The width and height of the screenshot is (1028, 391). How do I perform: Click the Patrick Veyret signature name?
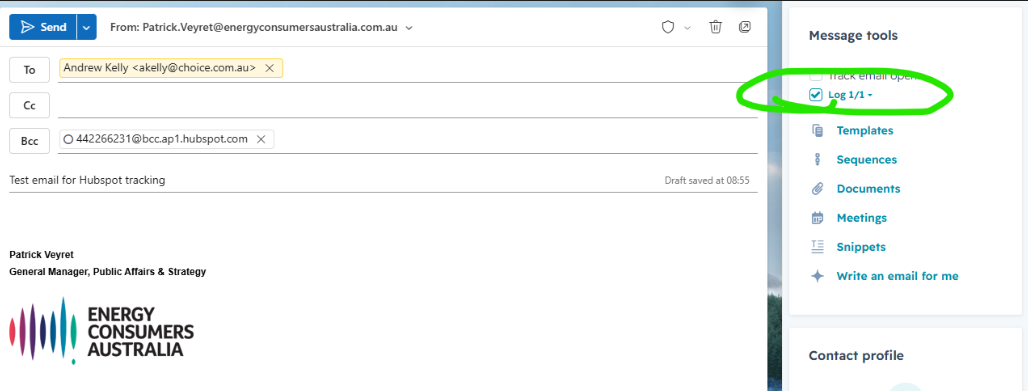tap(42, 254)
